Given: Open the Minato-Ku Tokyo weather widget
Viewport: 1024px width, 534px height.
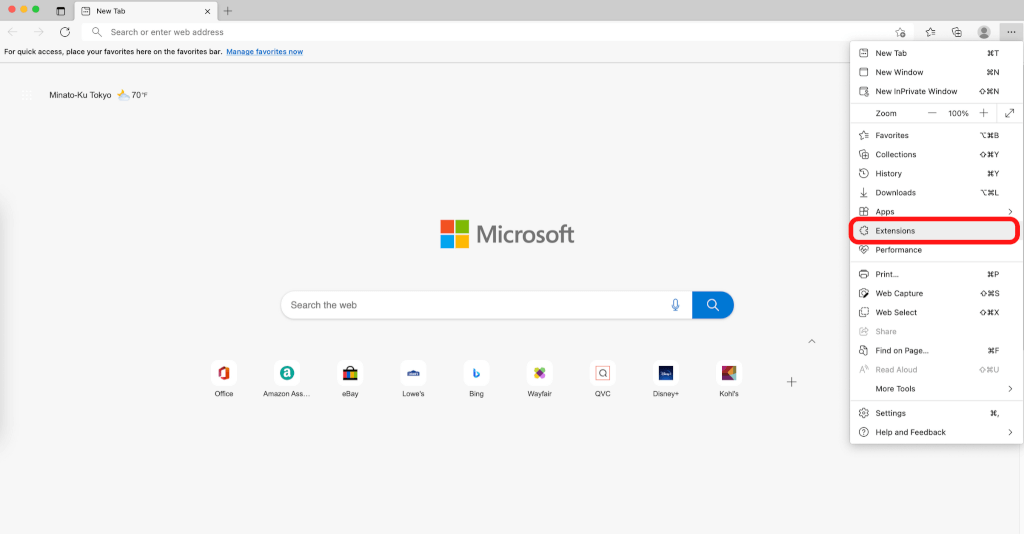Looking at the screenshot, I should 98,95.
